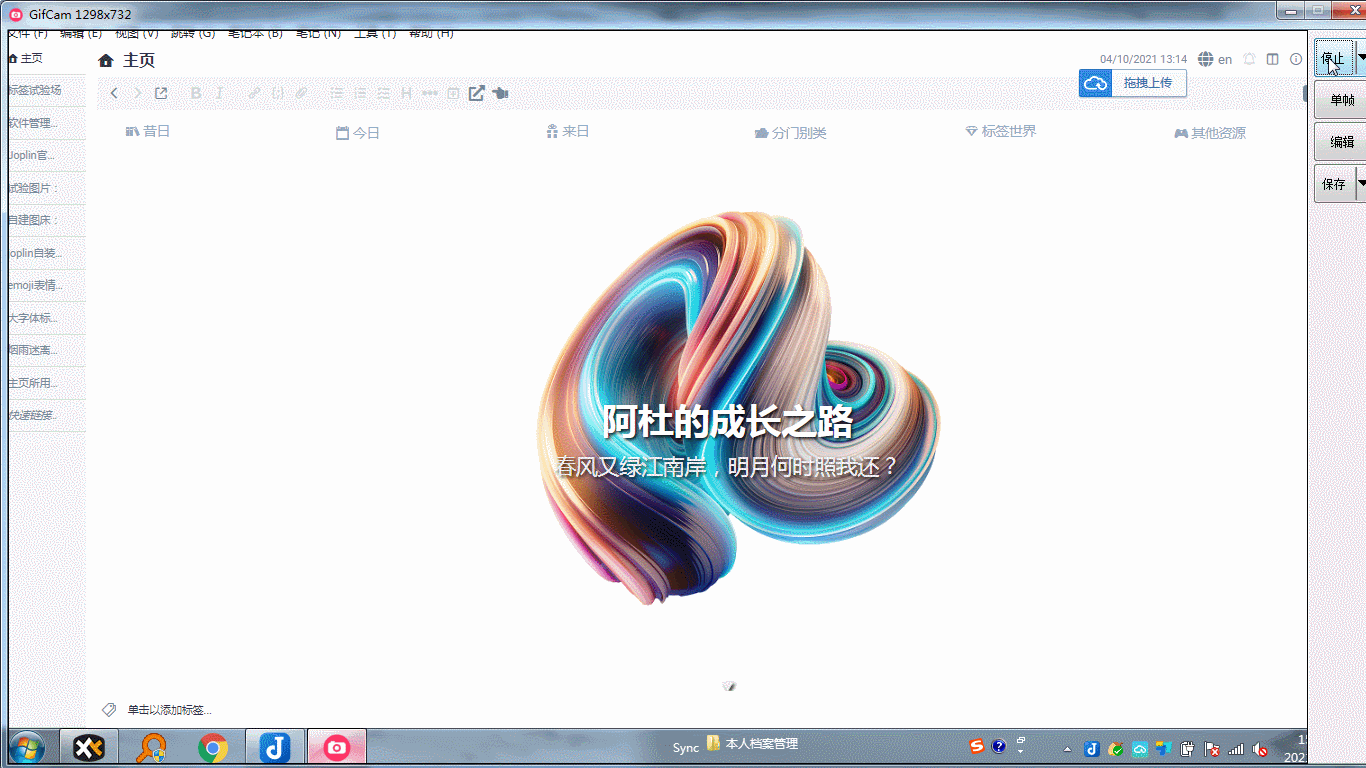Select the emoji表情... note in the list
Screen dimensions: 1366x768
tap(47, 285)
